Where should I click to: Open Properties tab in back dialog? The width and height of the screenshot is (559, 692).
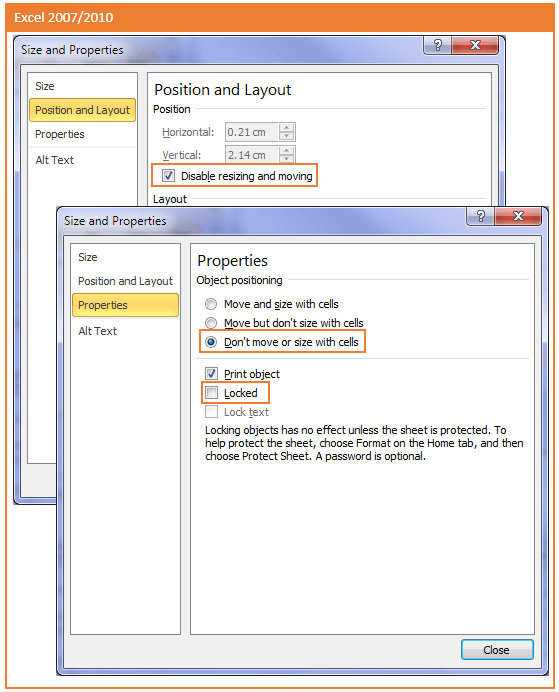(83, 134)
